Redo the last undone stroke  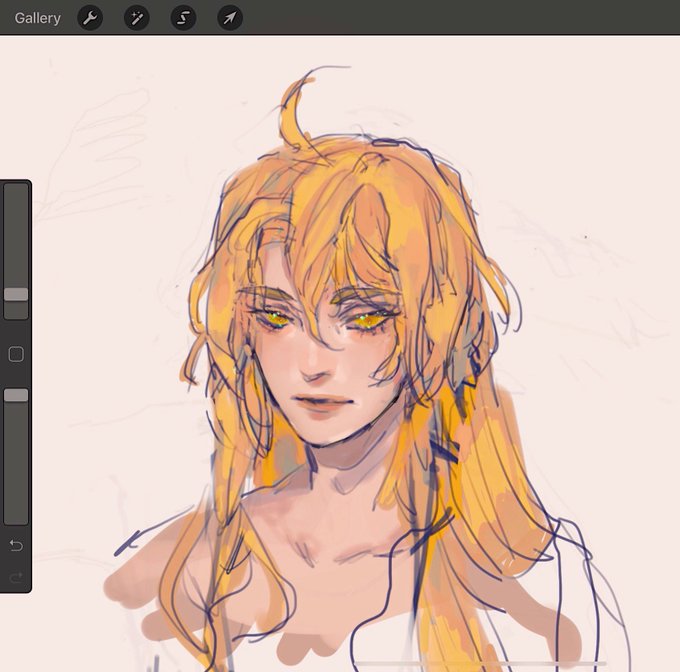pos(16,577)
